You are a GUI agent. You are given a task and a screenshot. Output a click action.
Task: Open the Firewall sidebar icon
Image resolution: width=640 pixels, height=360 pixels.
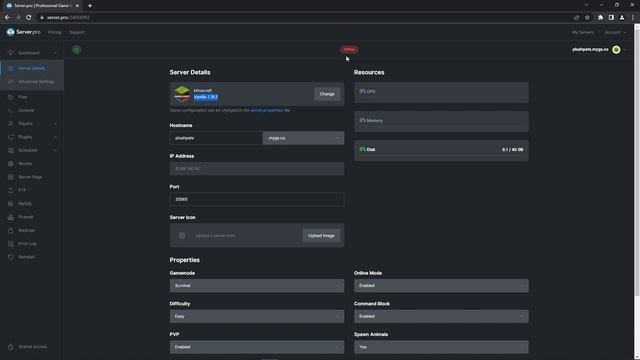(x=11, y=217)
